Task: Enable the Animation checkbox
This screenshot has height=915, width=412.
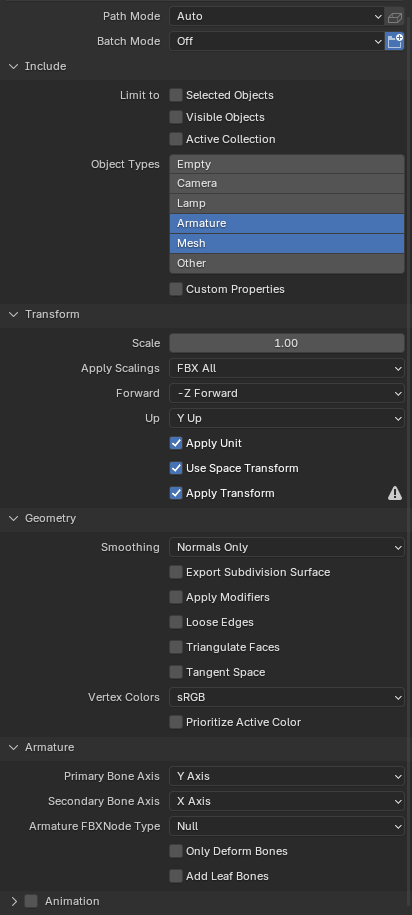Action: tap(32, 902)
